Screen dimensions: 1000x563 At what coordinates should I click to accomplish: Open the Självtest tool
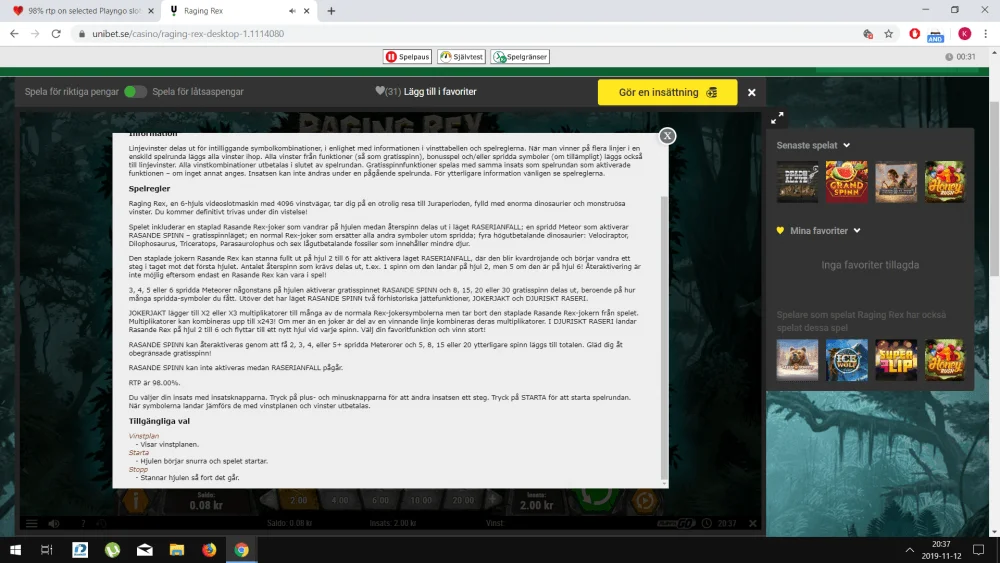pos(461,57)
